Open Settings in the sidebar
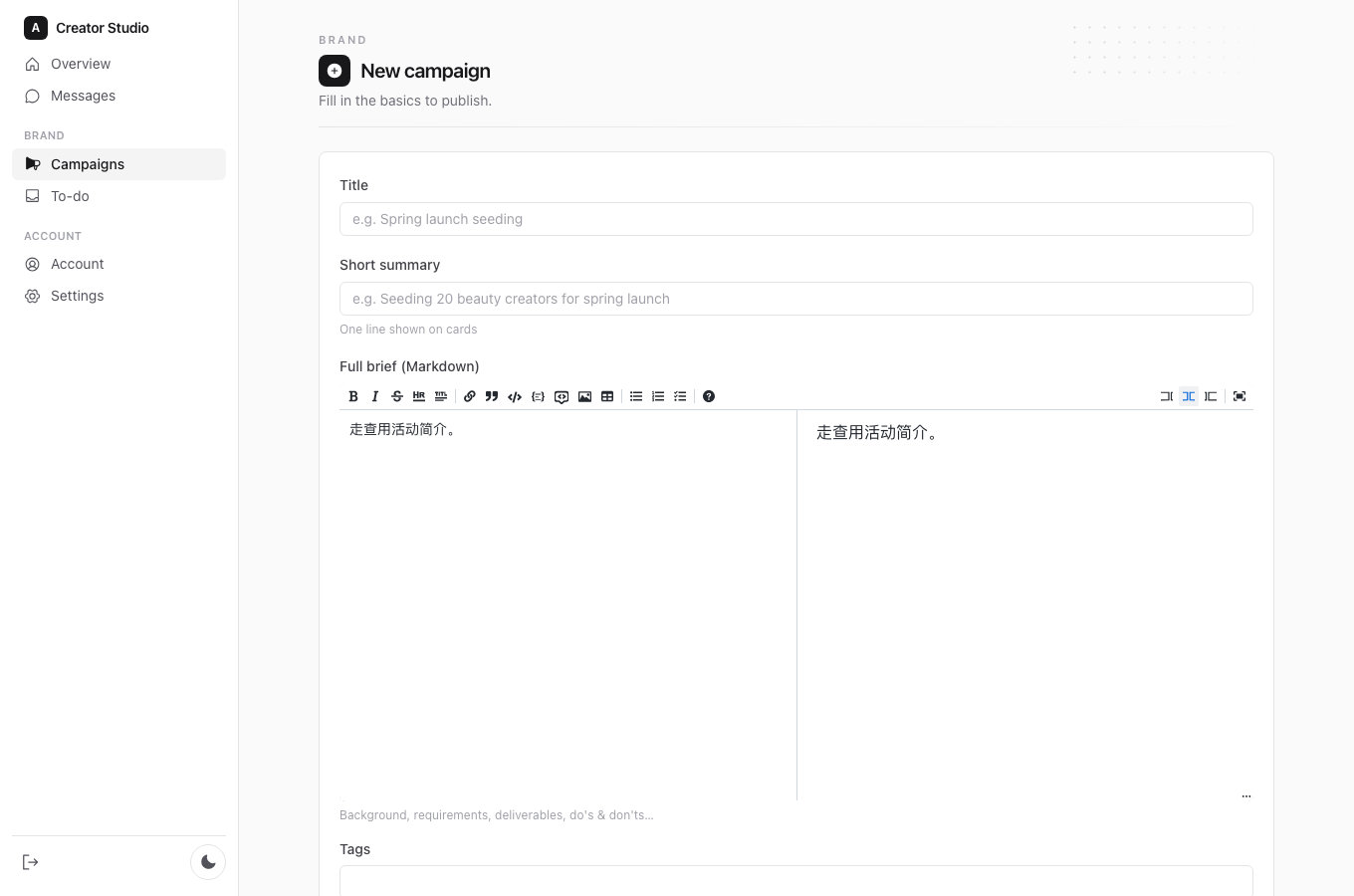1354x896 pixels. pos(118,296)
